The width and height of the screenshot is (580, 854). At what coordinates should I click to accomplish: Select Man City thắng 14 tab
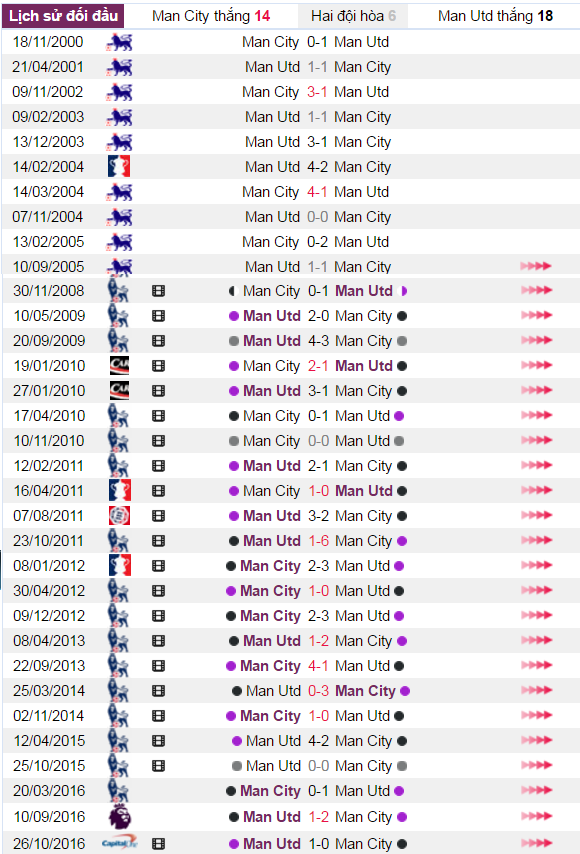(x=211, y=16)
